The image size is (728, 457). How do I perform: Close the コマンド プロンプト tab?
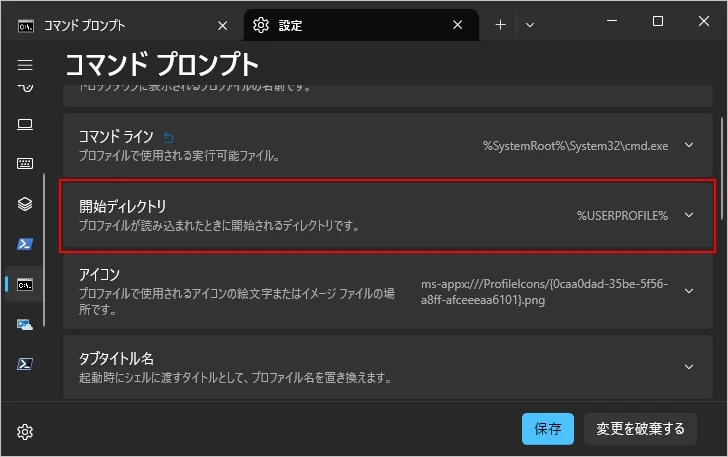(x=223, y=26)
